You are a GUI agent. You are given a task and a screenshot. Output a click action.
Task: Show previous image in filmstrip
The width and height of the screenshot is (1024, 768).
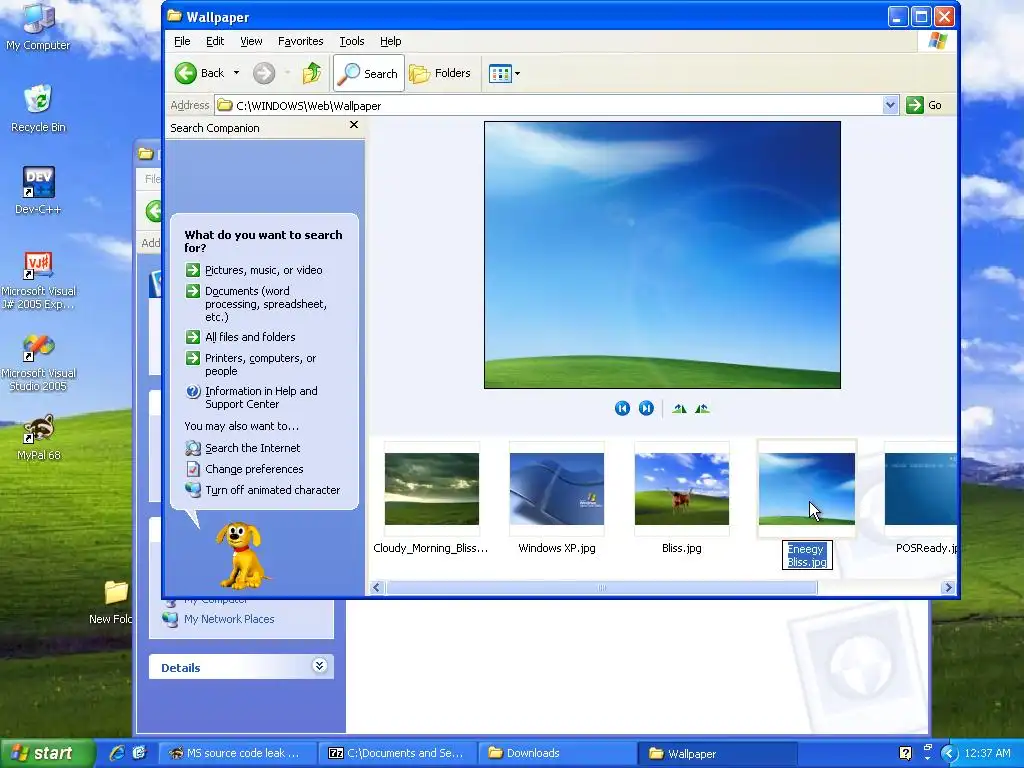(622, 408)
